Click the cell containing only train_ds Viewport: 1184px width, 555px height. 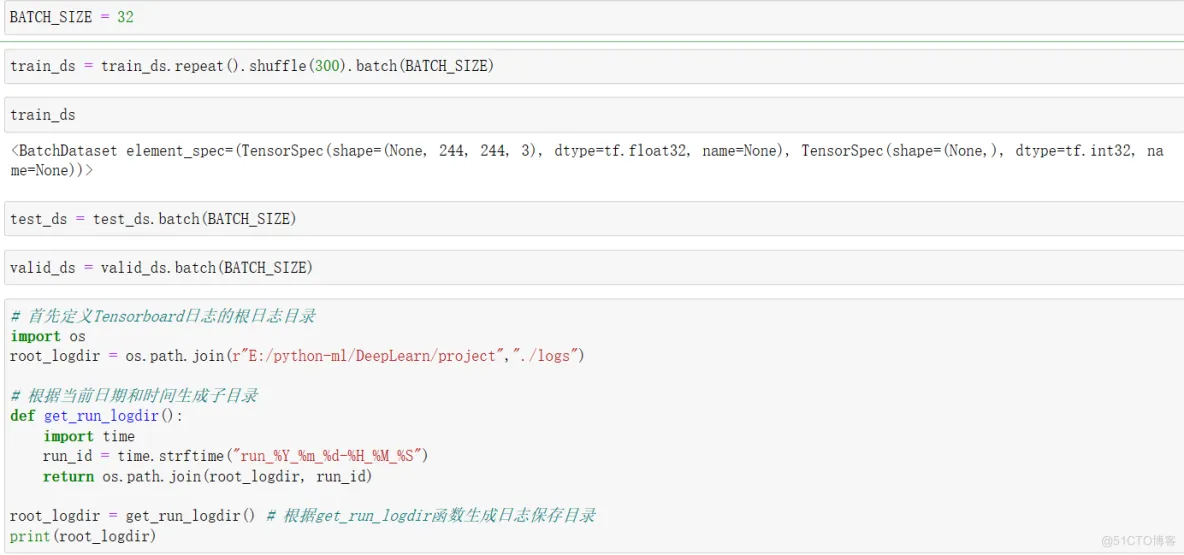point(594,115)
